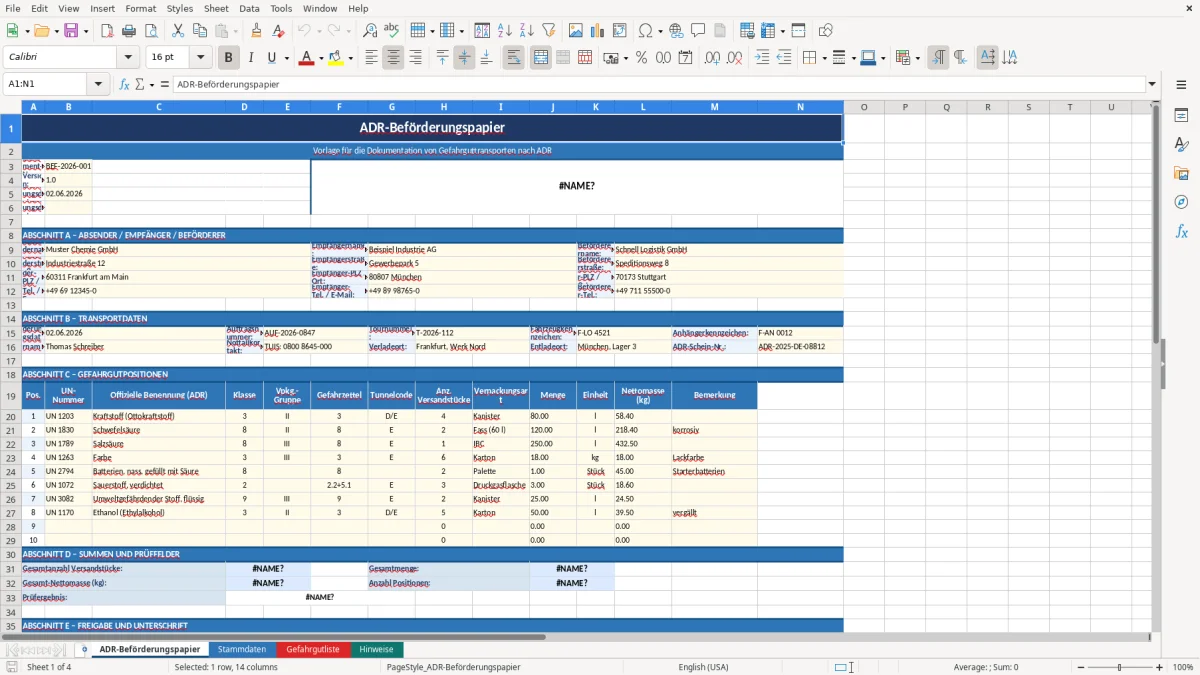Apply yellow Background Color highlight
The width and height of the screenshot is (1200, 675).
pos(335,58)
